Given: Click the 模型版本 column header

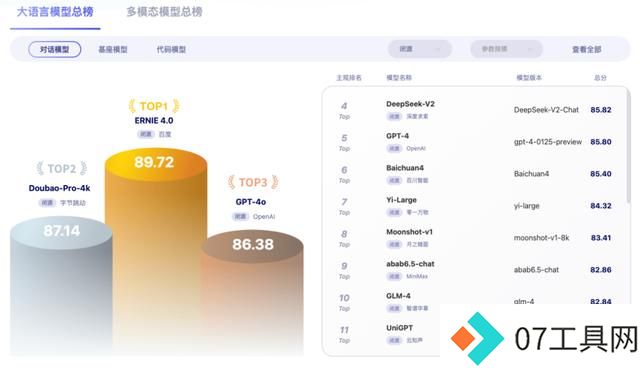Looking at the screenshot, I should (529, 78).
